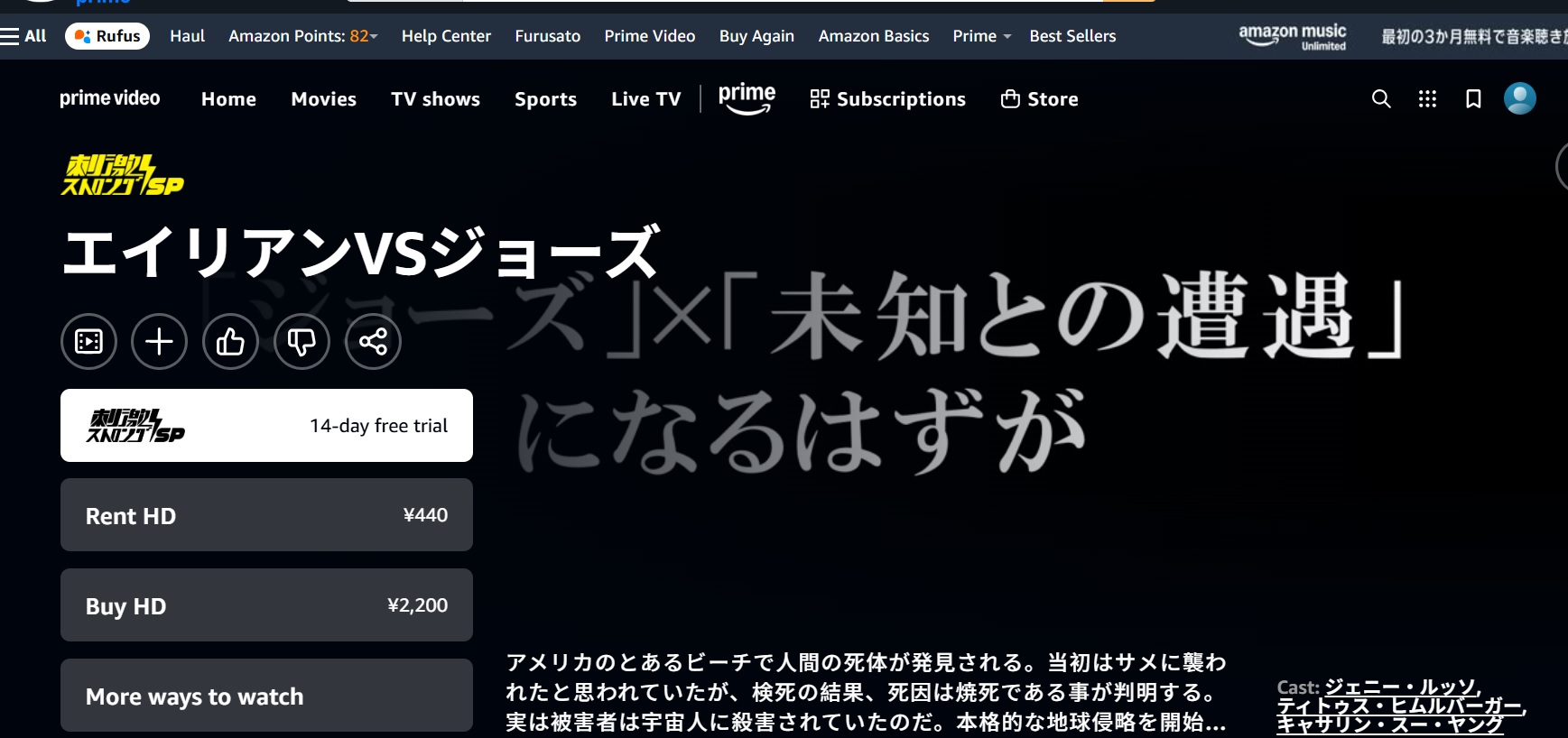The width and height of the screenshot is (1568, 738).
Task: Open the Watchlist bookmark icon
Action: tap(1472, 99)
